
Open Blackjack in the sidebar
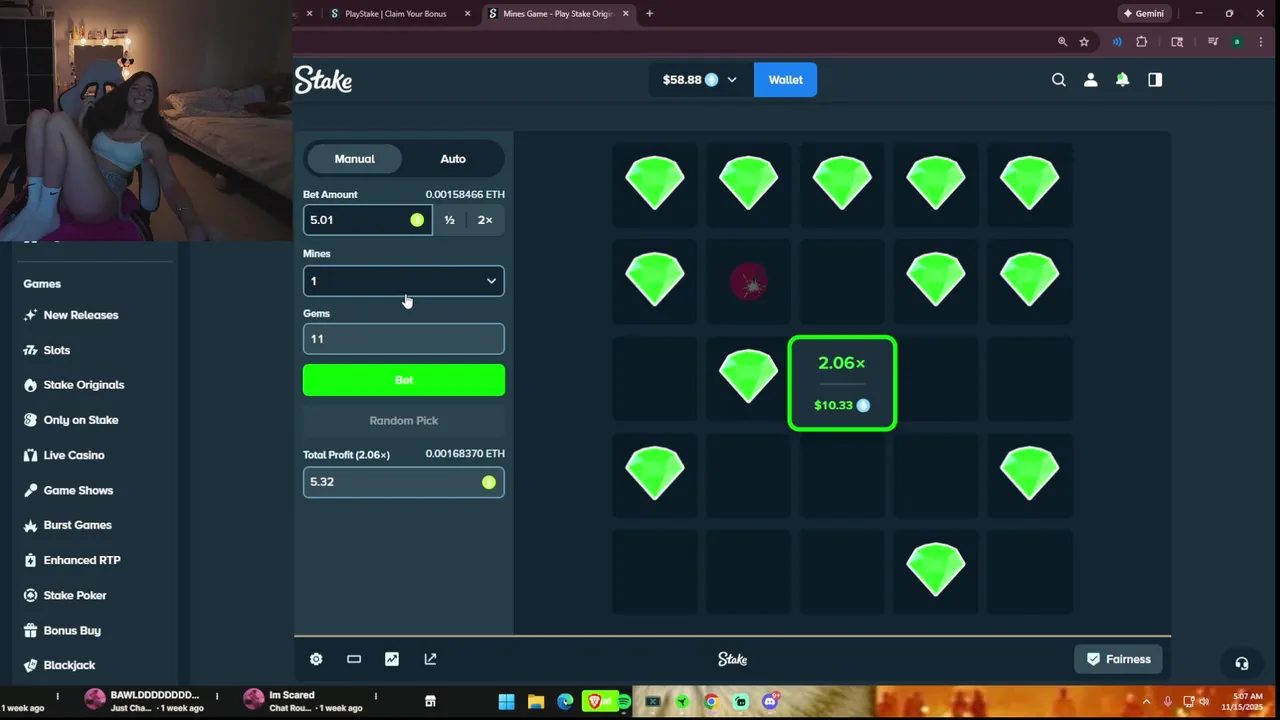click(69, 665)
